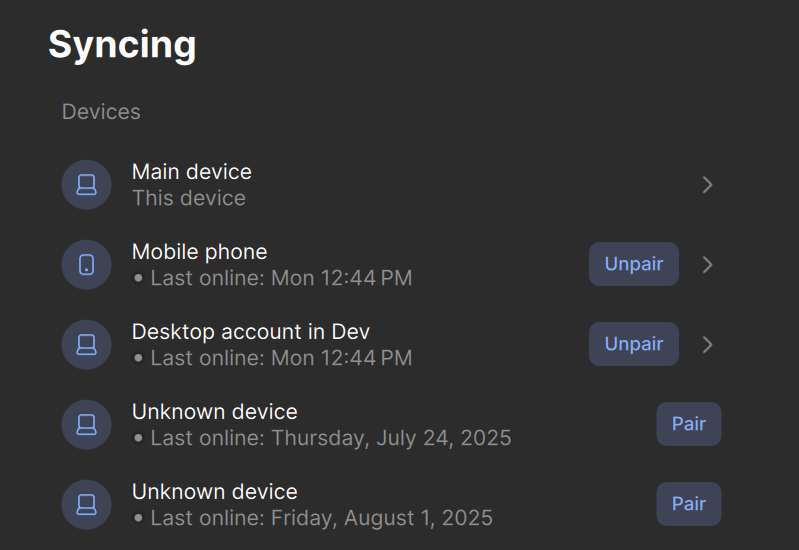This screenshot has width=799, height=550.
Task: Click the status dot before Mobile phone's last online
Action: pyautogui.click(x=138, y=278)
